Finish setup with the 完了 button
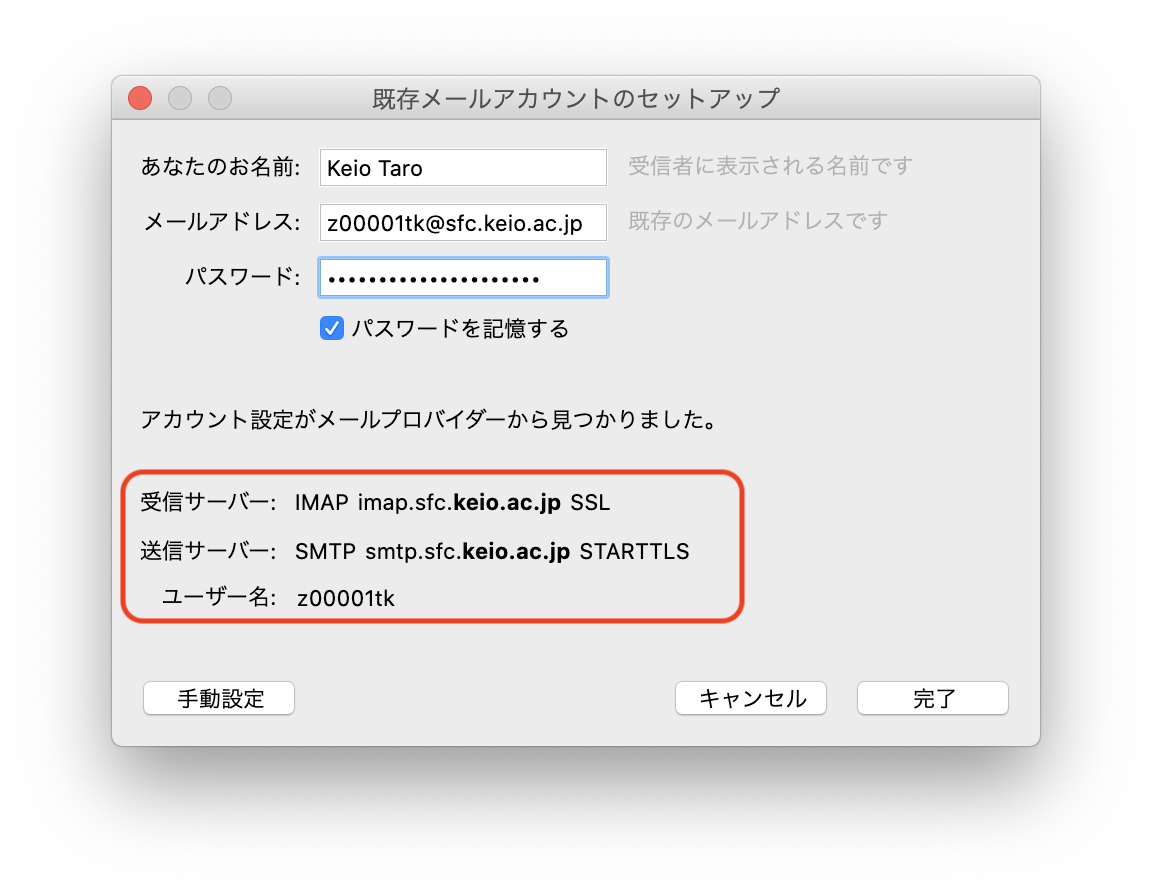Image resolution: width=1152 pixels, height=894 pixels. tap(933, 698)
